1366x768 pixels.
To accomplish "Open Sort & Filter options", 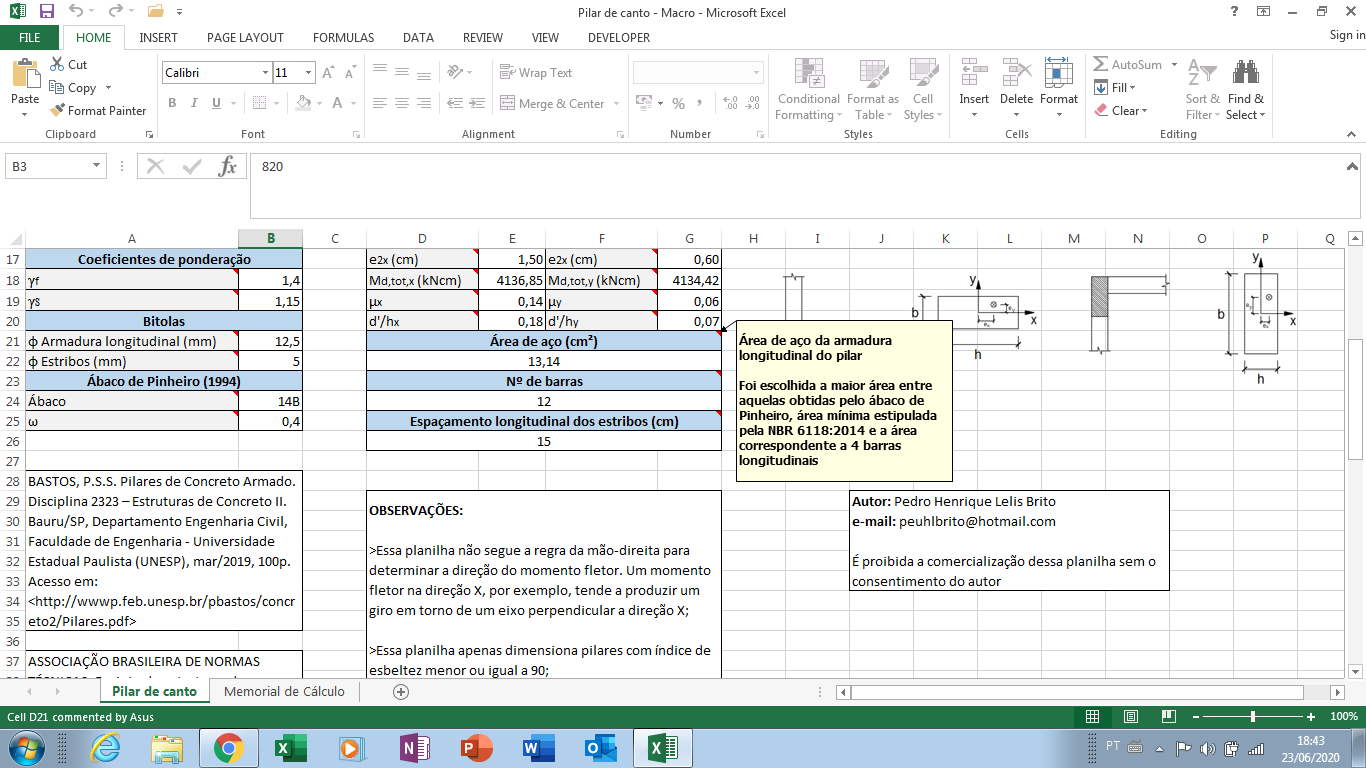I will tap(1203, 89).
